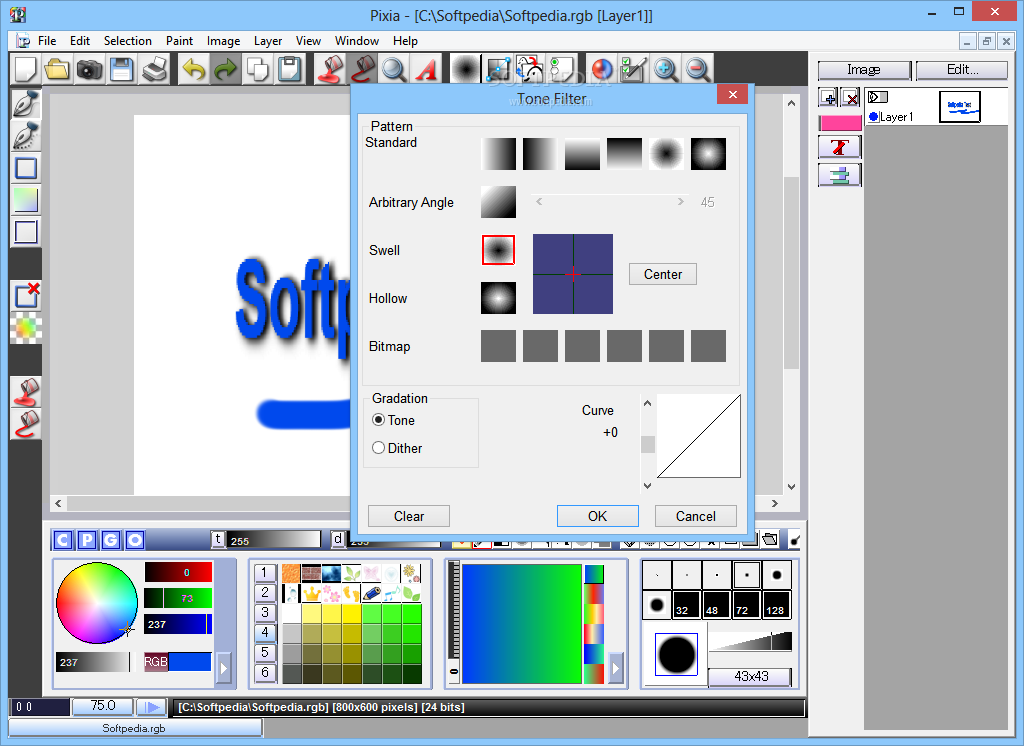Click the copy icon
Image resolution: width=1024 pixels, height=746 pixels.
pos(258,69)
